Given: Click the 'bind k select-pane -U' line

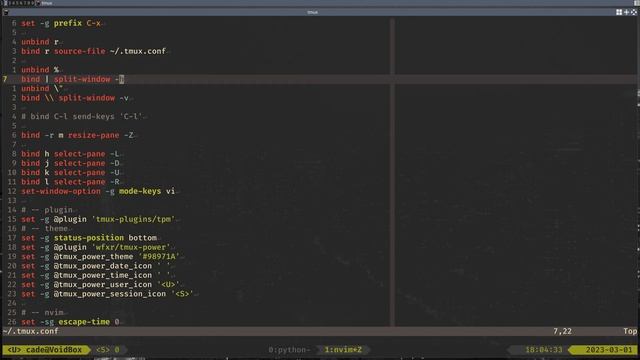Looking at the screenshot, I should coord(70,173).
